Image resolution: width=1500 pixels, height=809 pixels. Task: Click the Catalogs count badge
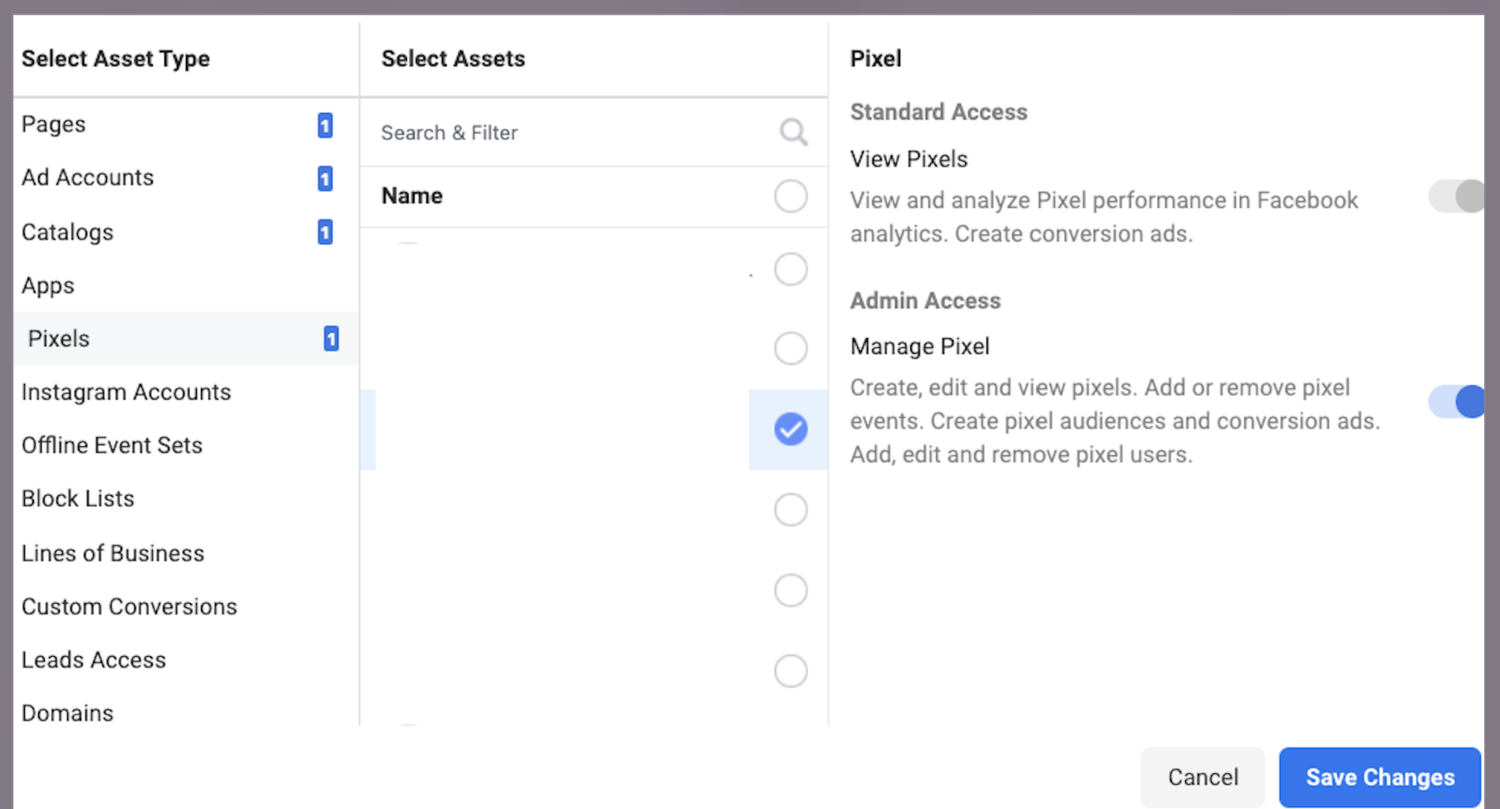click(x=325, y=233)
